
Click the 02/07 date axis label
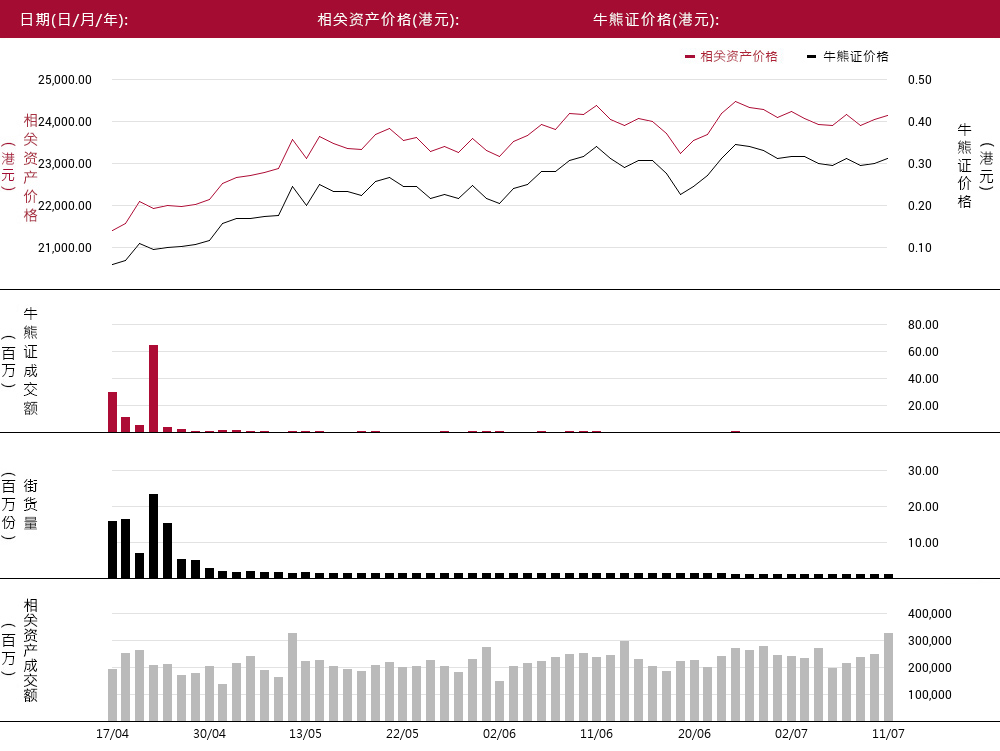pyautogui.click(x=791, y=734)
